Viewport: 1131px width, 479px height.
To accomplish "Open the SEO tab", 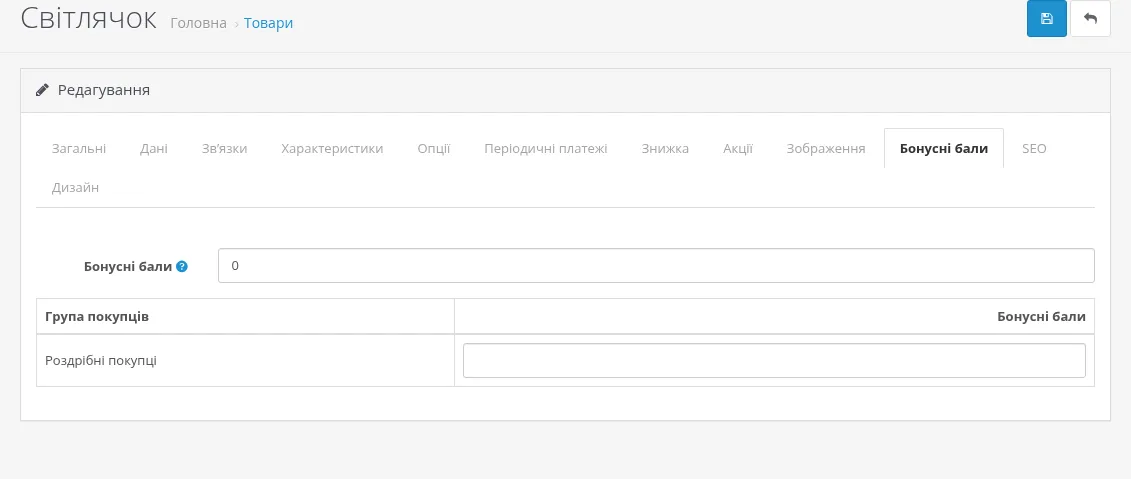I will coord(1034,149).
